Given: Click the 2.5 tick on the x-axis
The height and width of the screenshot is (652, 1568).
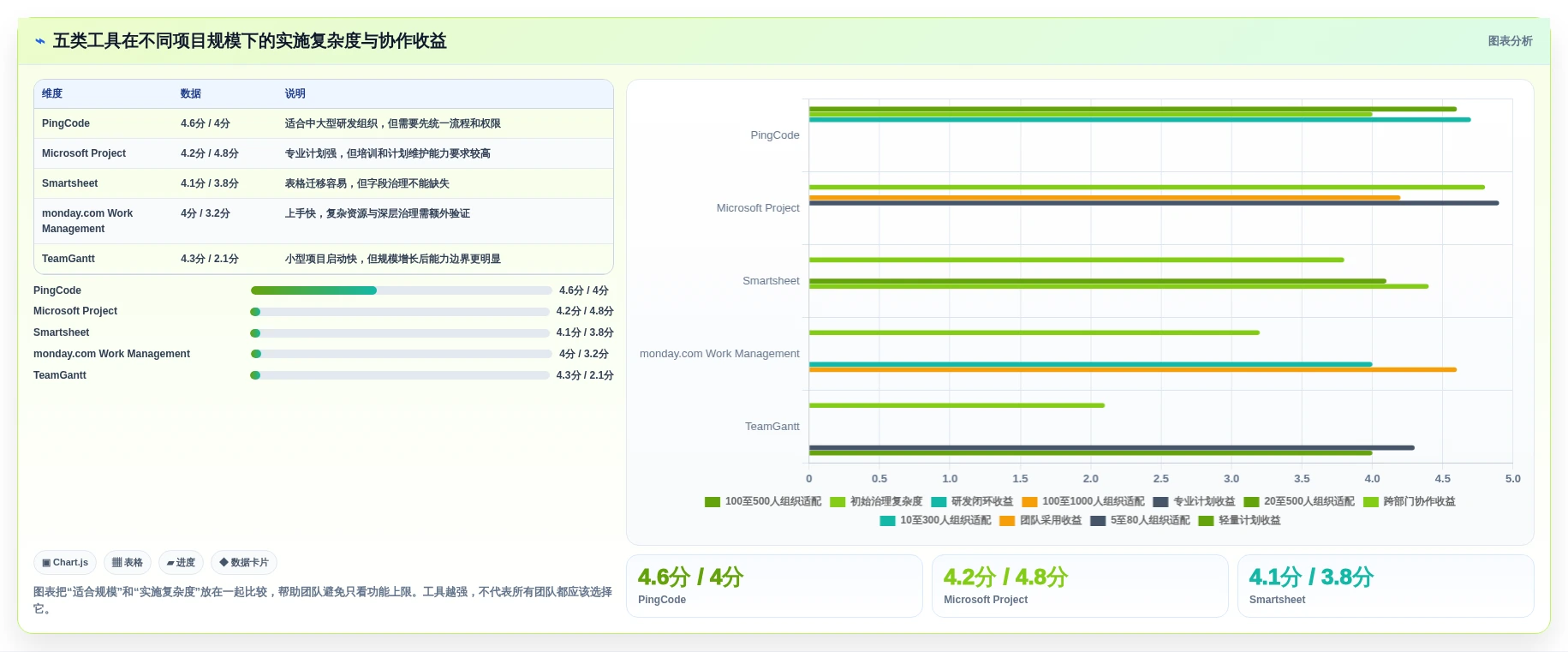Looking at the screenshot, I should point(1160,479).
